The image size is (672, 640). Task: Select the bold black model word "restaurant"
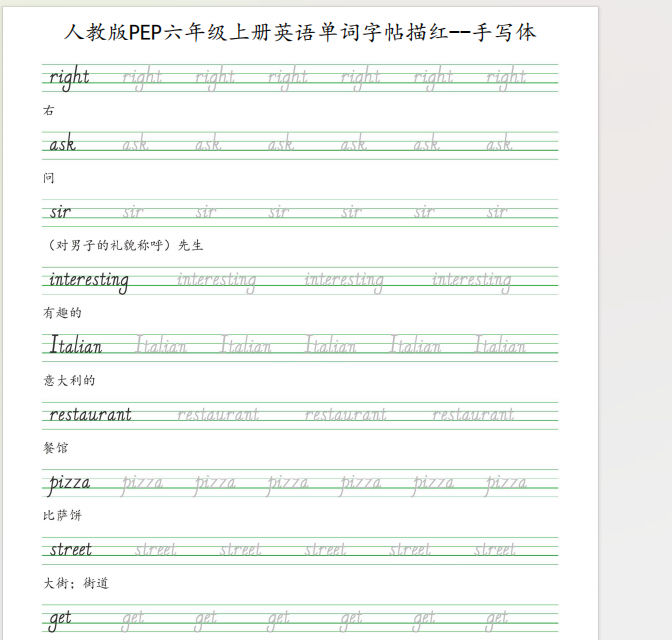[x=90, y=414]
